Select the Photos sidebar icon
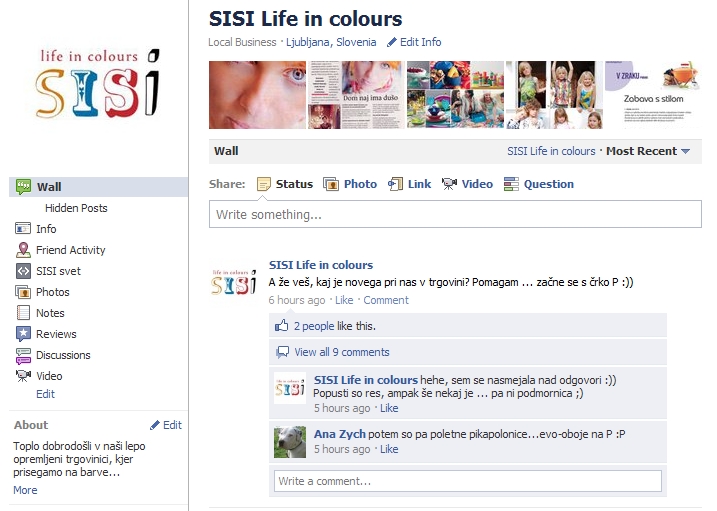The image size is (717, 511). 23,292
